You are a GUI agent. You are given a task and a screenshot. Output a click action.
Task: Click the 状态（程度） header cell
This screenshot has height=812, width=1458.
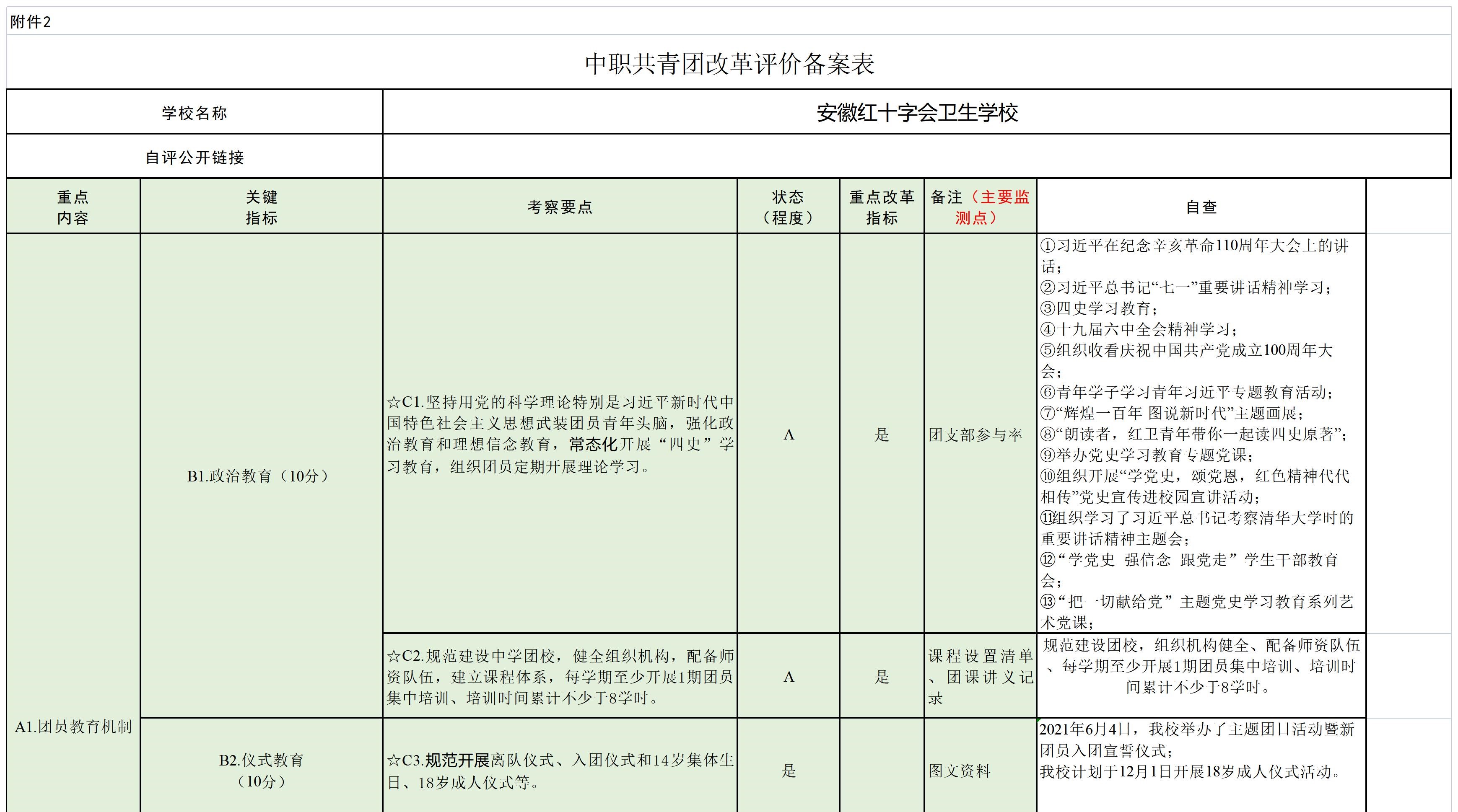(788, 207)
